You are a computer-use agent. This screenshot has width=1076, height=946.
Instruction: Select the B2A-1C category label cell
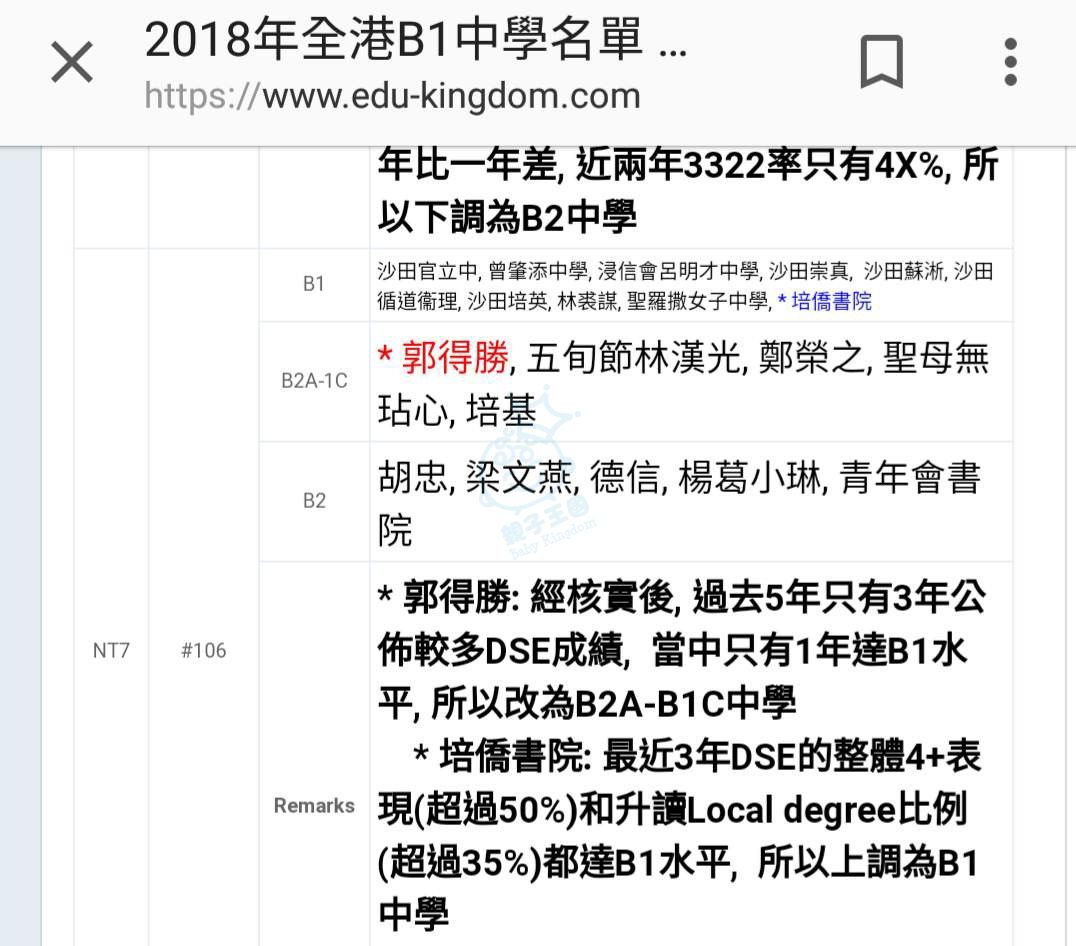click(314, 381)
